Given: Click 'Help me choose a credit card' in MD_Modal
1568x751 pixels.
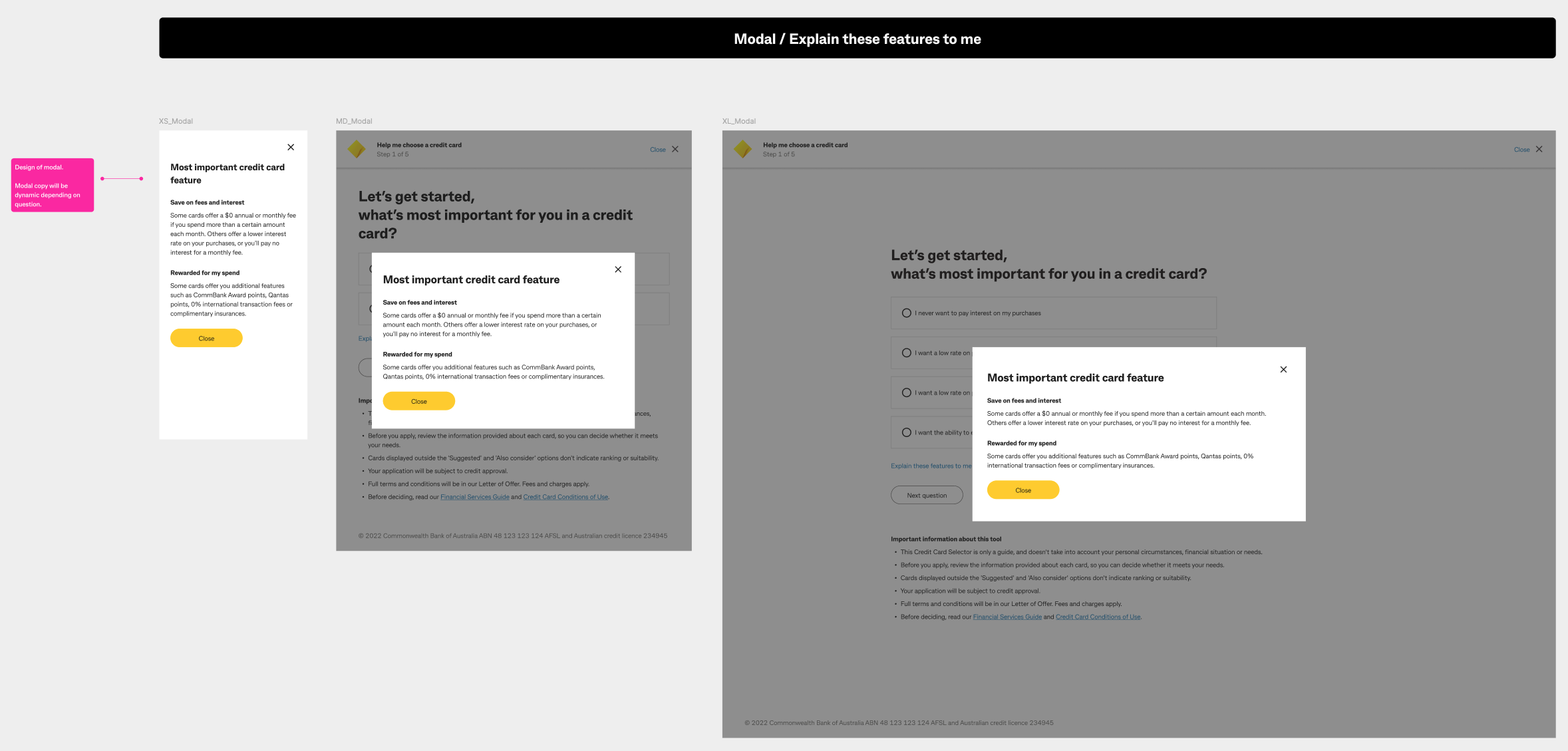Looking at the screenshot, I should [419, 145].
